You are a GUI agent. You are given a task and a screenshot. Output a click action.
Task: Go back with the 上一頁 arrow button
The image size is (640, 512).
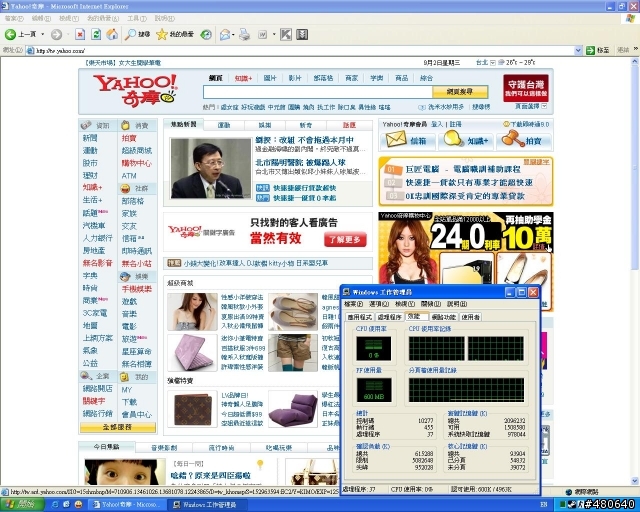click(20, 34)
